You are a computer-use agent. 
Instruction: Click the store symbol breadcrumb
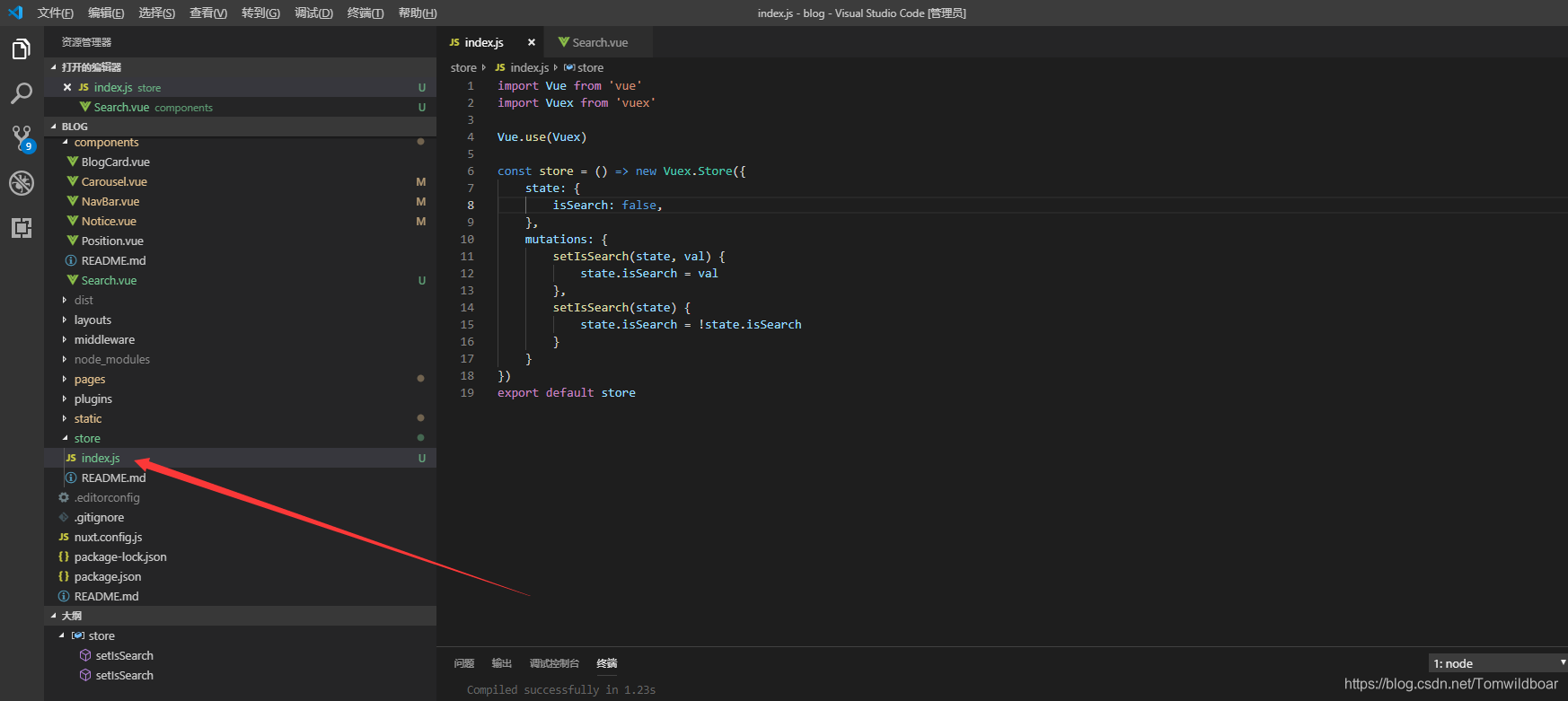point(584,67)
